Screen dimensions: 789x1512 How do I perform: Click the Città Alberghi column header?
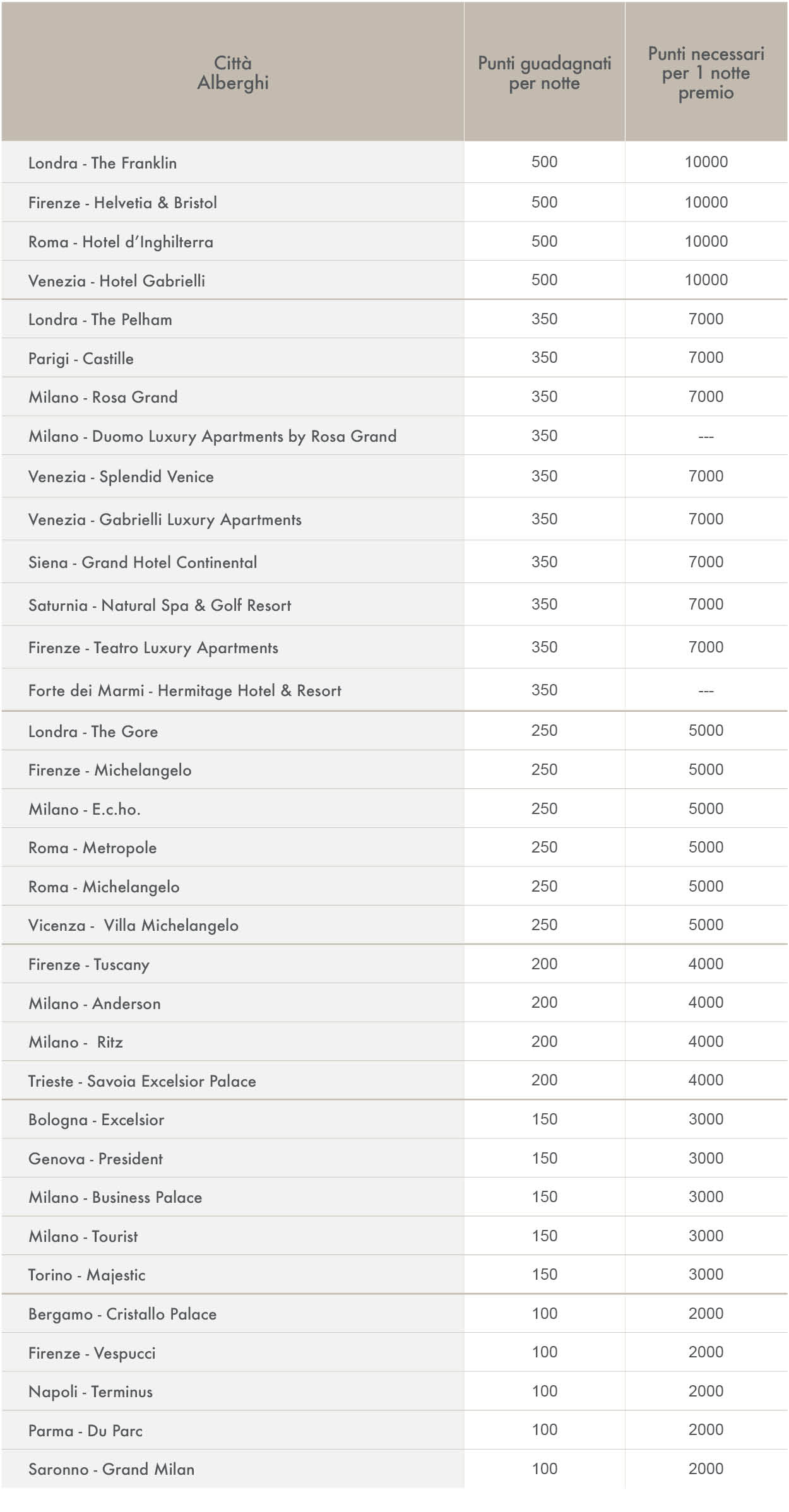pos(233,72)
